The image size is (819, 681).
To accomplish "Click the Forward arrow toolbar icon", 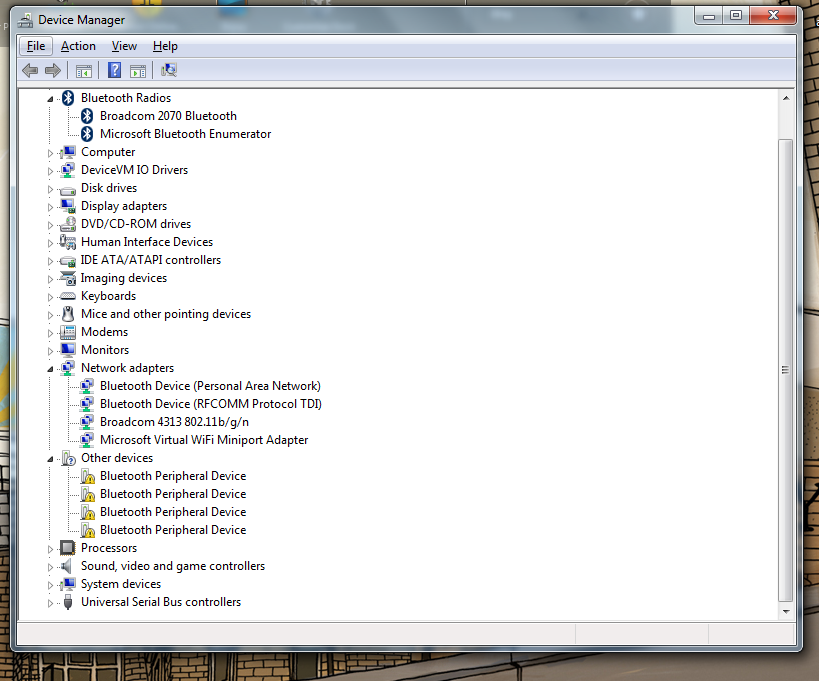I will (53, 70).
